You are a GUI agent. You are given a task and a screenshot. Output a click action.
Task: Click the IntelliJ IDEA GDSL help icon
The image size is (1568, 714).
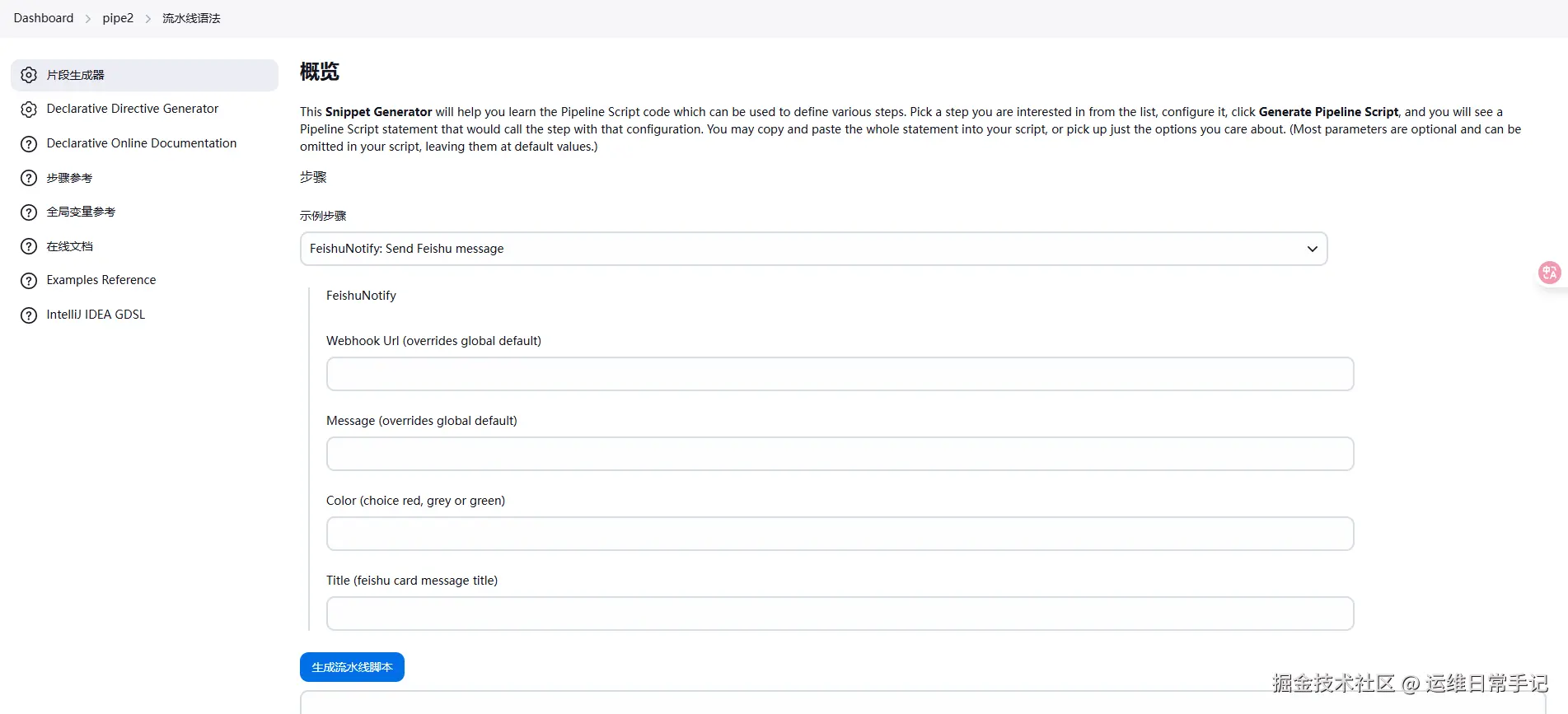tap(29, 315)
